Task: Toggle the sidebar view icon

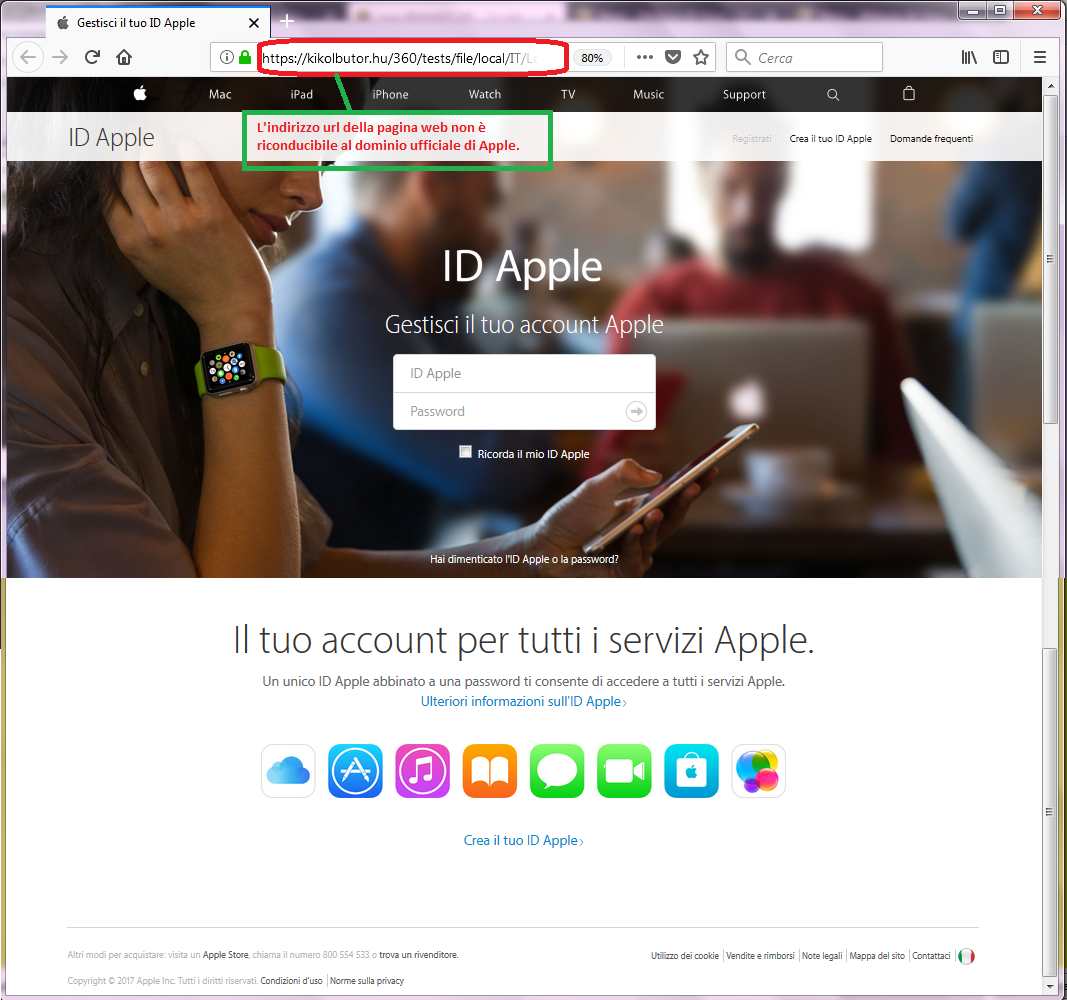Action: click(1000, 57)
